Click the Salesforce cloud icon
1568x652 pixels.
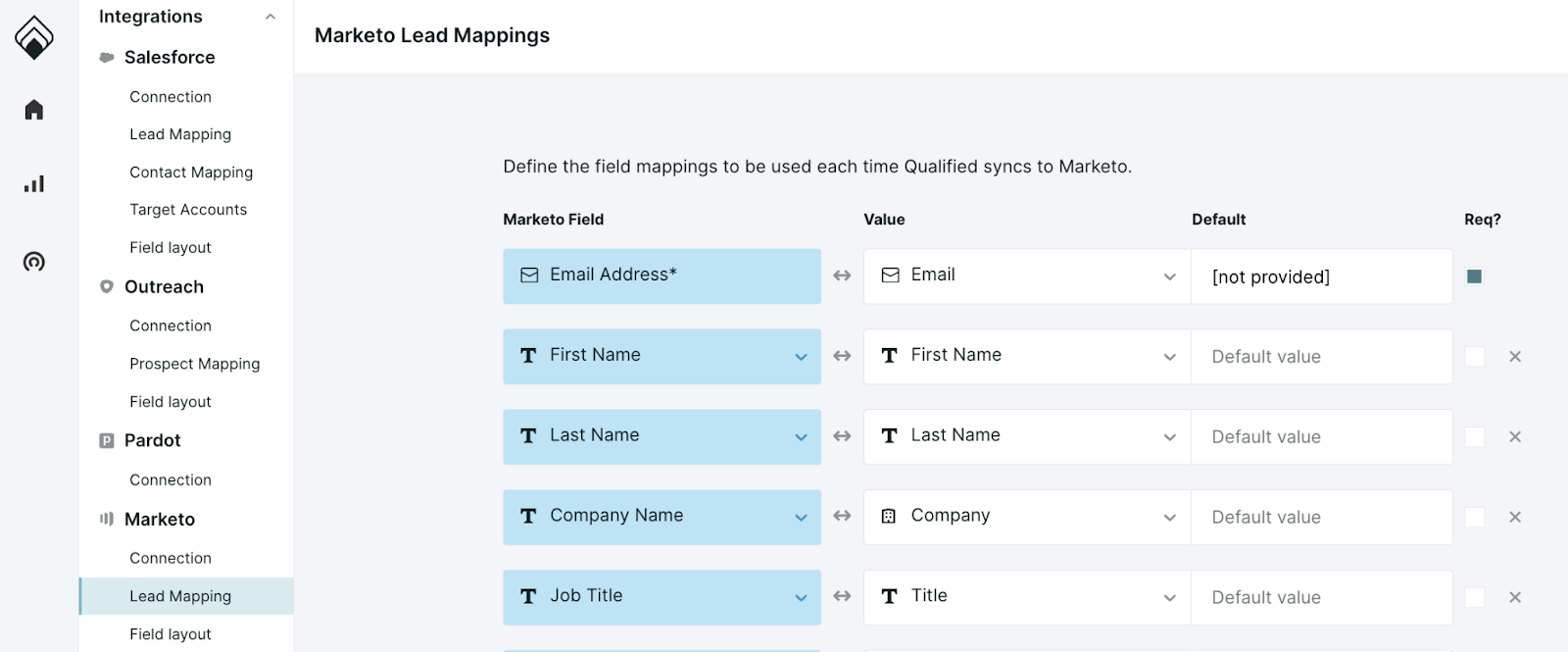pyautogui.click(x=107, y=58)
